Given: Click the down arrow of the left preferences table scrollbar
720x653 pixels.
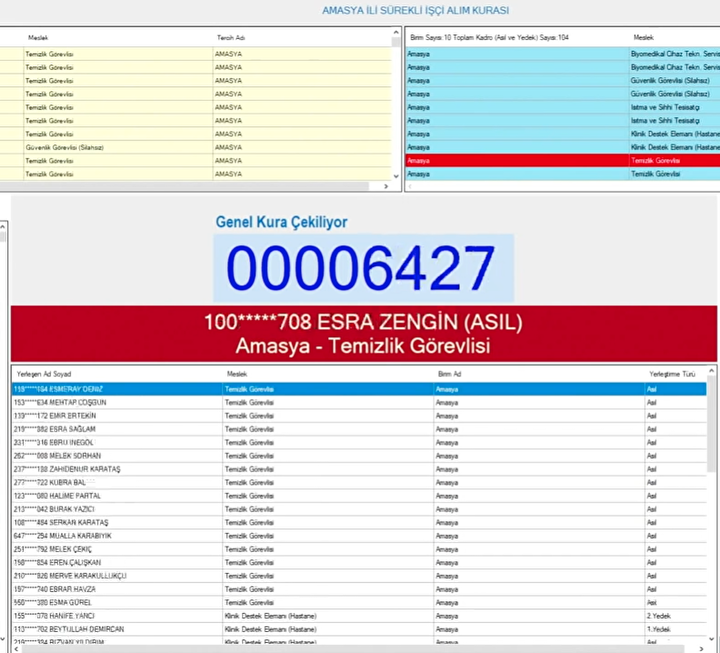Looking at the screenshot, I should coord(396,176).
